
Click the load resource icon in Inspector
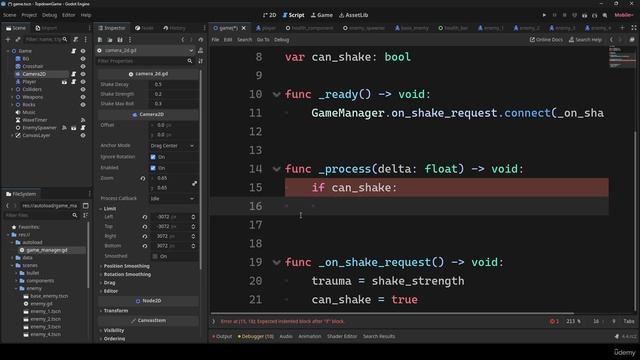pos(110,40)
